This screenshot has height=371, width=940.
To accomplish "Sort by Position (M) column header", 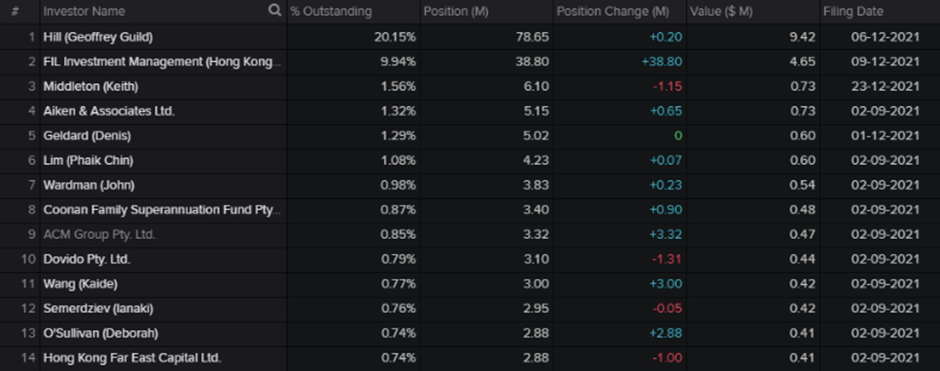I will [456, 11].
